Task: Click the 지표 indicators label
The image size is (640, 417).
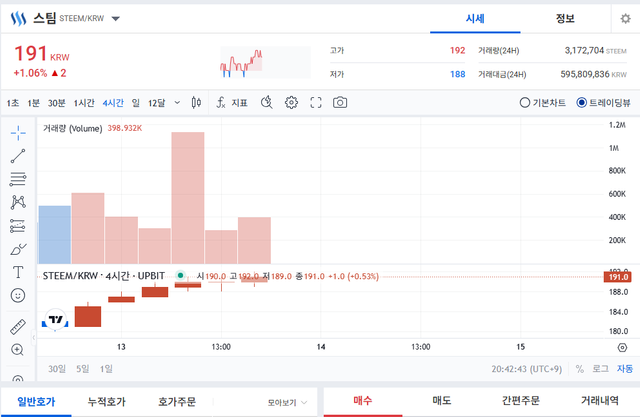Action: pos(239,103)
